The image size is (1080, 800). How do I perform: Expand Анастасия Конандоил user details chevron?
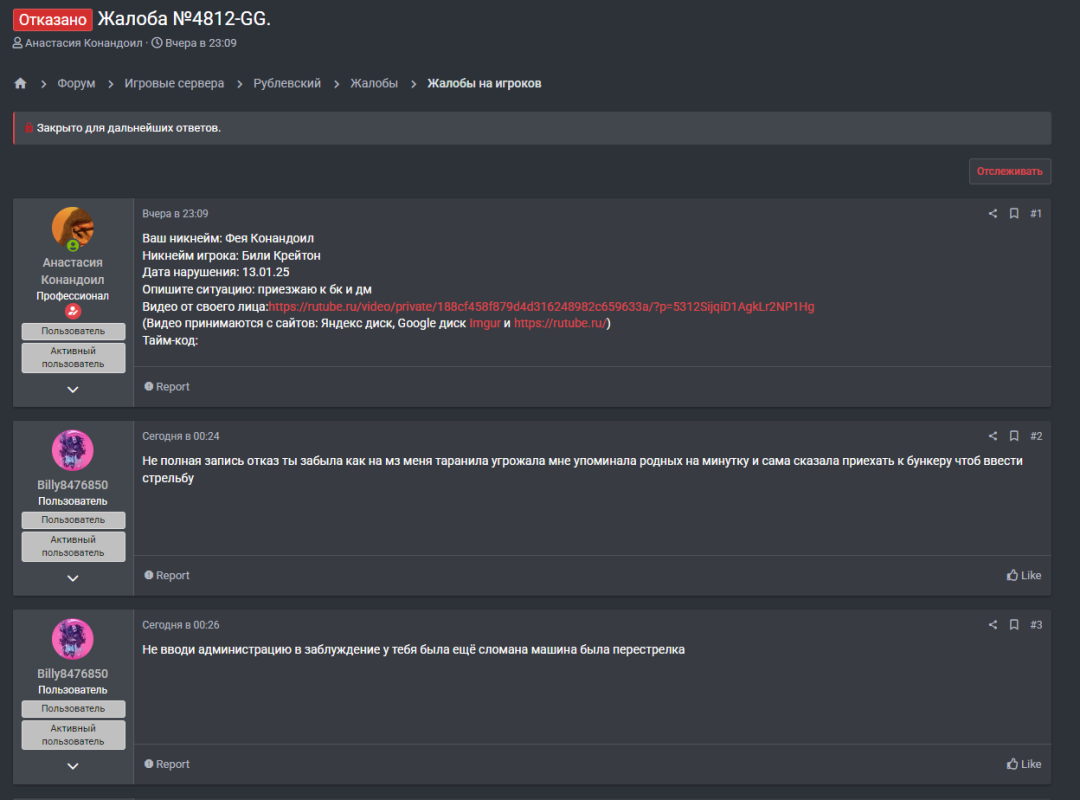click(x=72, y=390)
